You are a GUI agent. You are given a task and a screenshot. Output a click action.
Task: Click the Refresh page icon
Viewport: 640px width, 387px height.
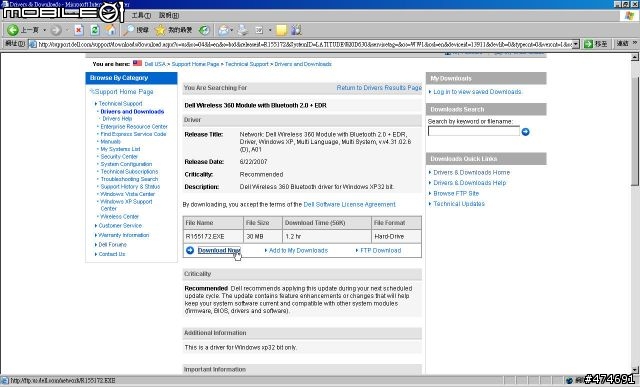pos(95,30)
